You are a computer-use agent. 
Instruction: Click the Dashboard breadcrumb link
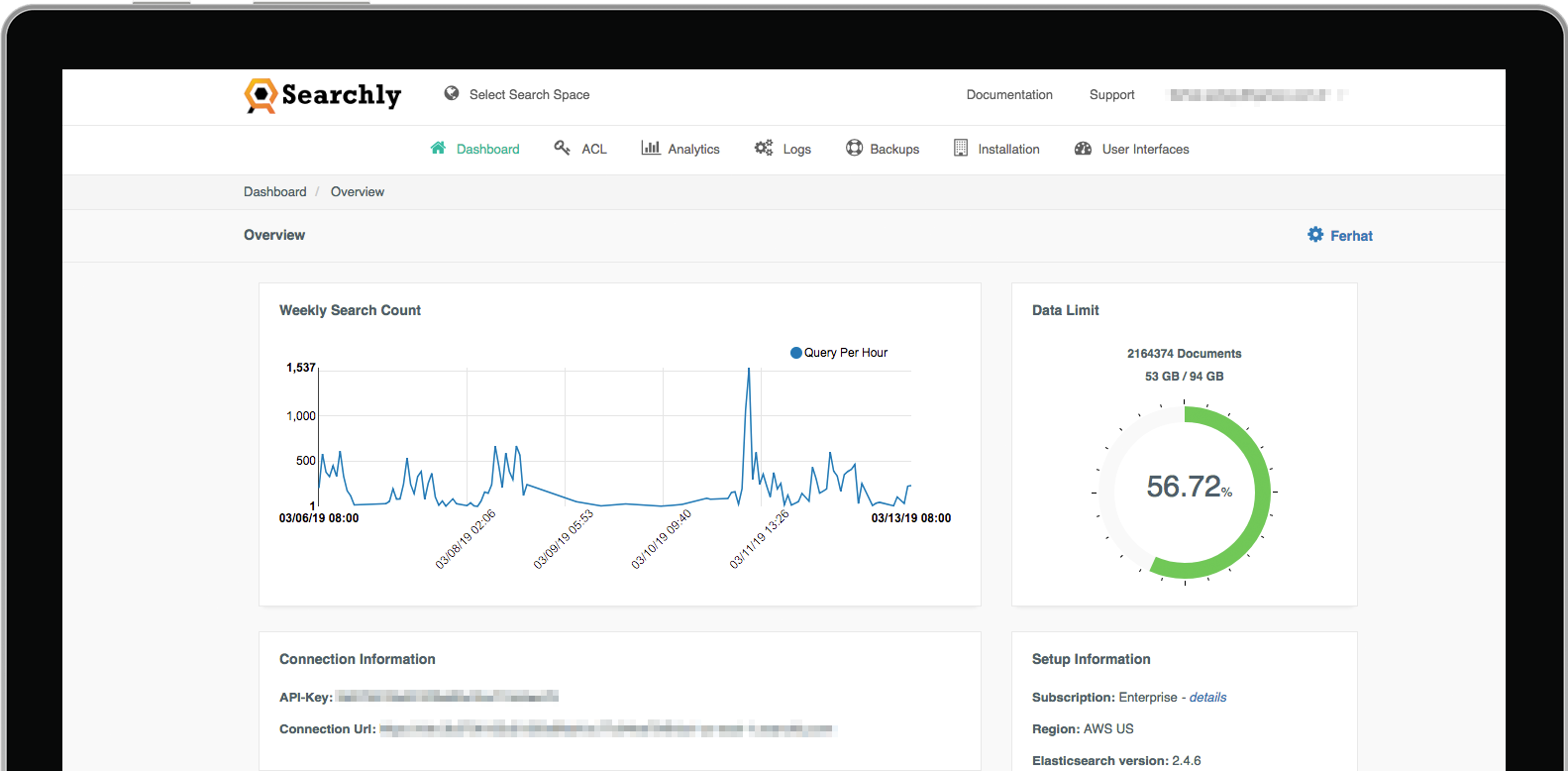click(x=274, y=192)
